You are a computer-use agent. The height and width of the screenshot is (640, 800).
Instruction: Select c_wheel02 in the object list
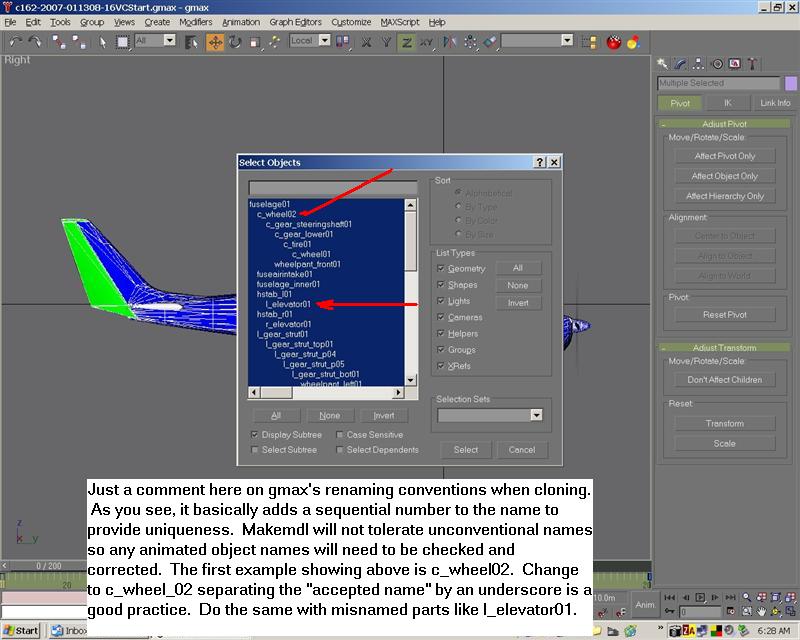click(277, 214)
